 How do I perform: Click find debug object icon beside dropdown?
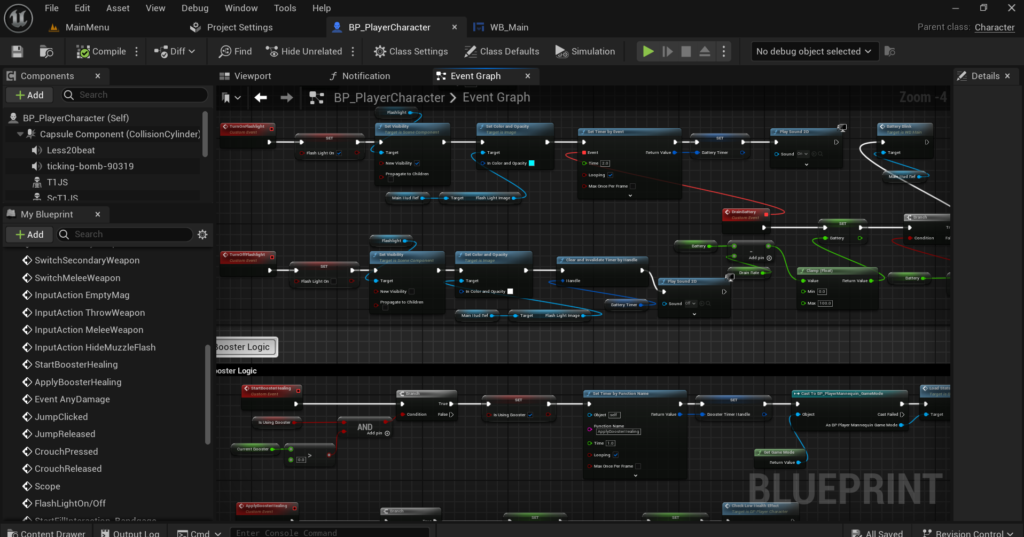click(x=889, y=52)
